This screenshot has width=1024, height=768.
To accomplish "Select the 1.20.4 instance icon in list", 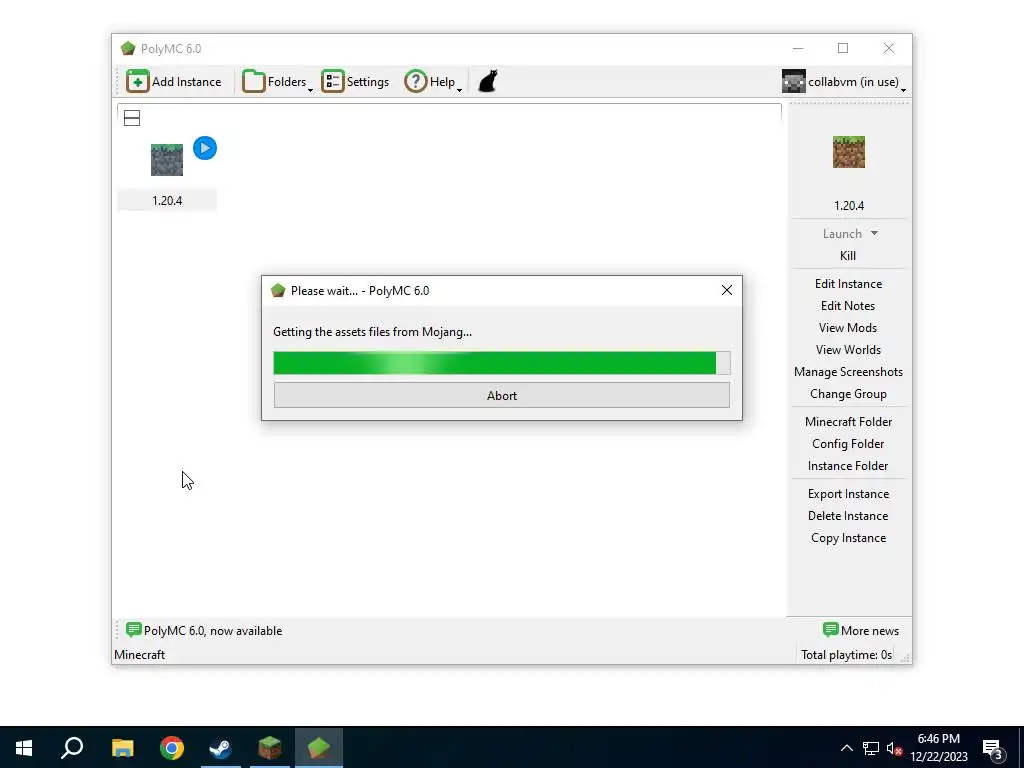I will [x=167, y=160].
